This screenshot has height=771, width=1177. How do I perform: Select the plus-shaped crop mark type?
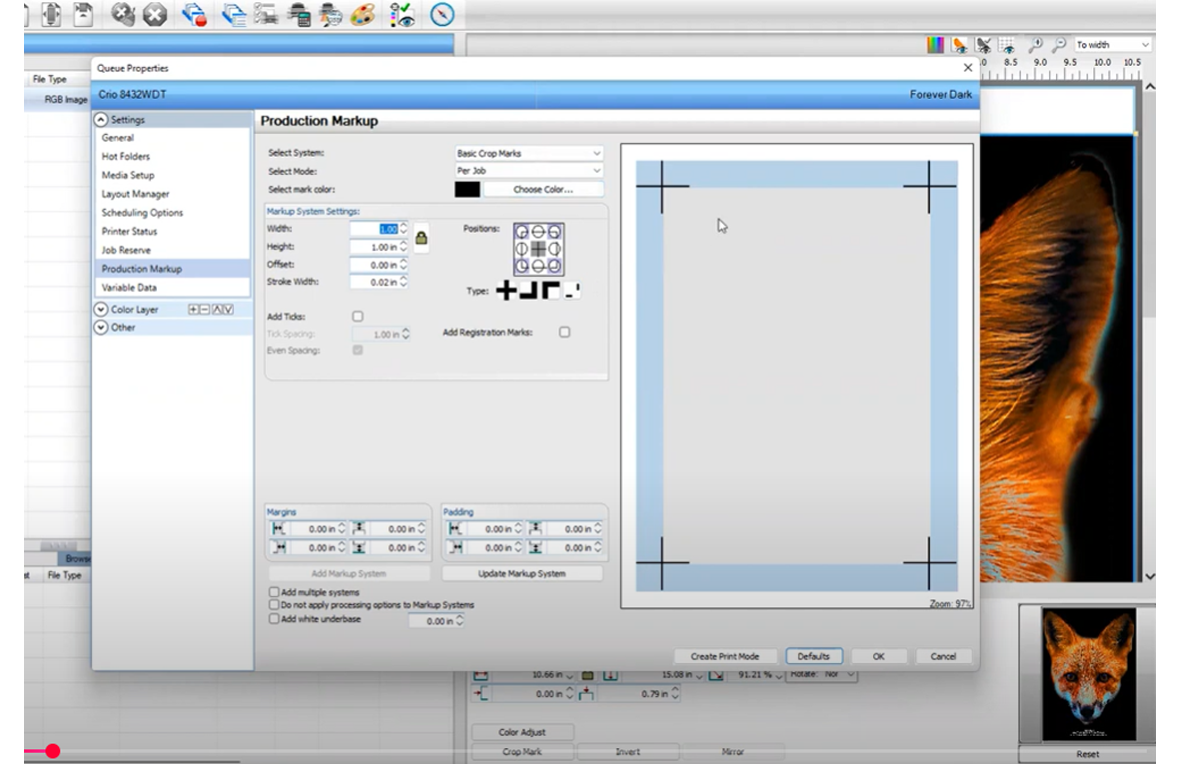[x=507, y=291]
